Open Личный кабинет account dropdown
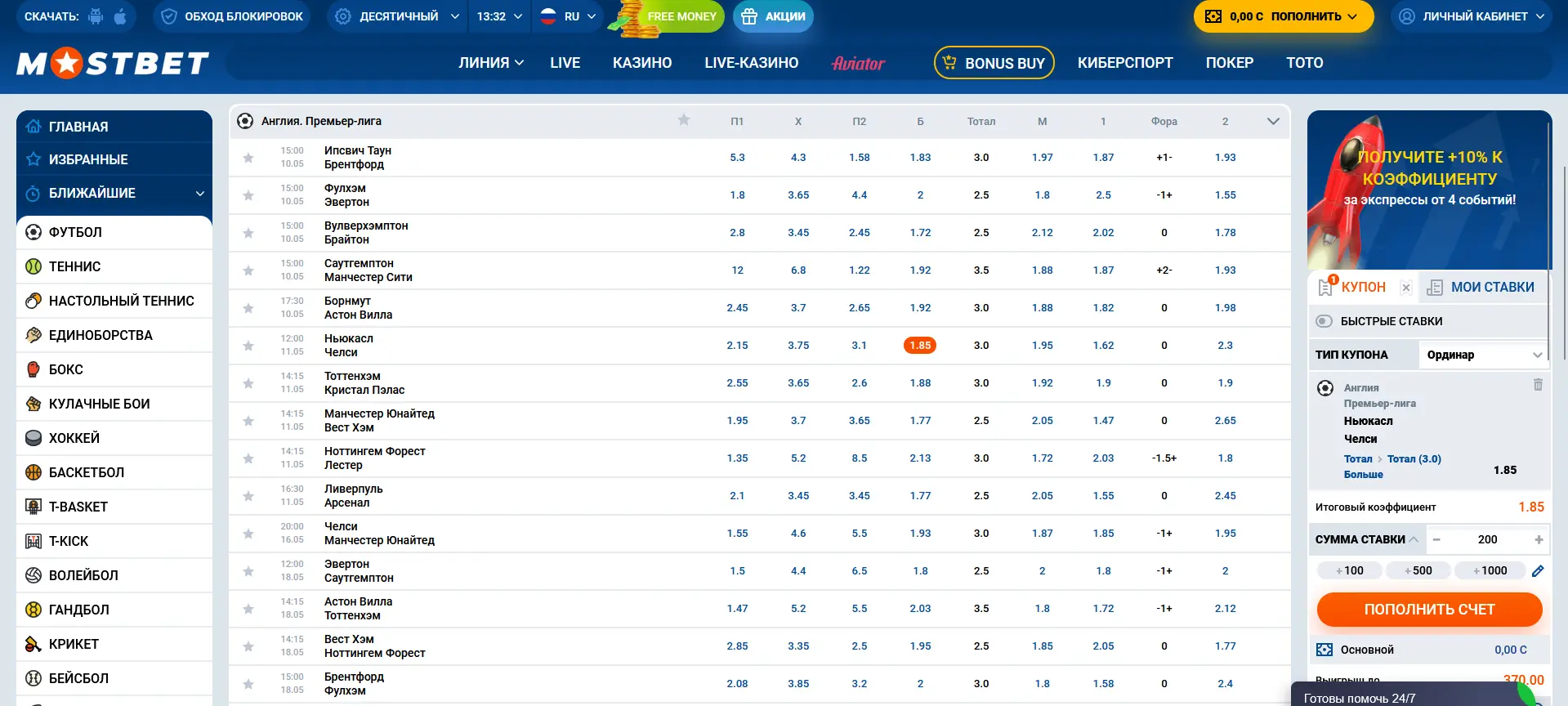The image size is (1568, 706). tap(1471, 16)
